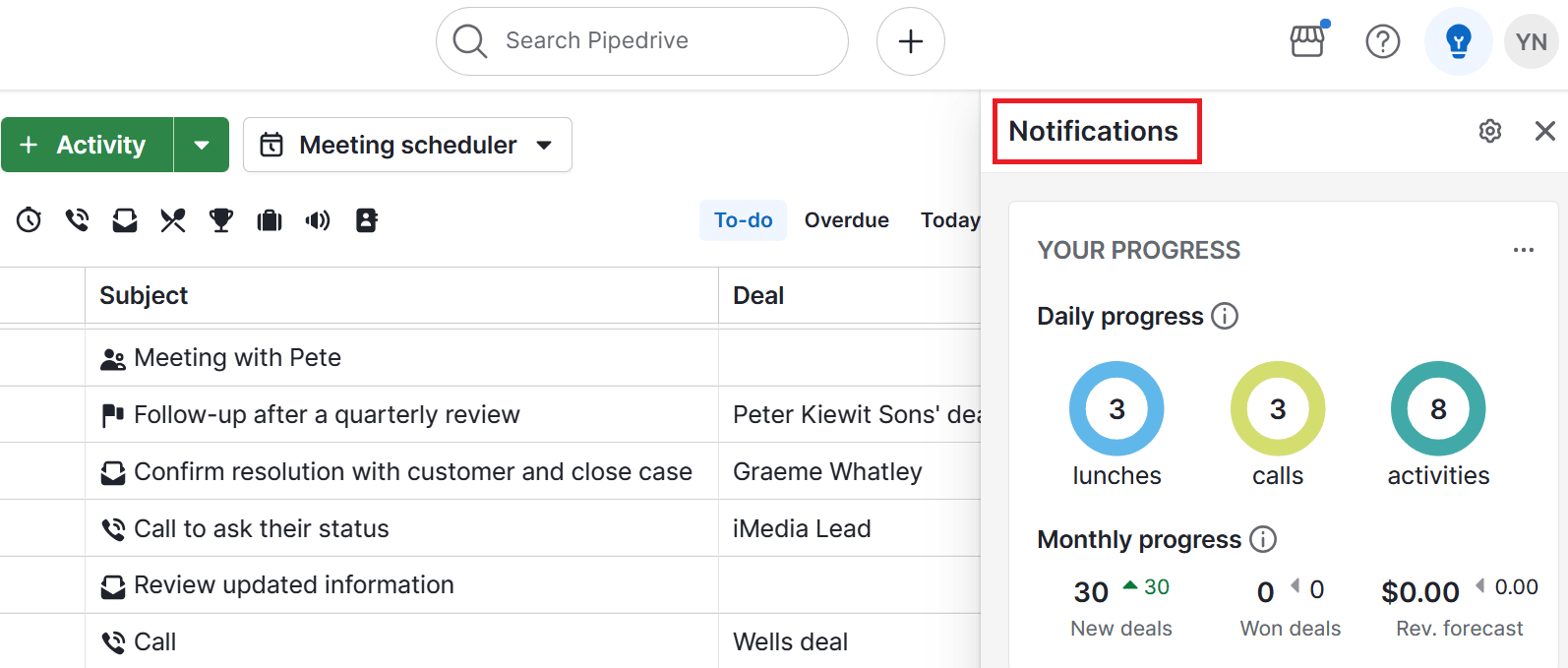Open the Your Progress overflow menu
This screenshot has width=1568, height=668.
point(1523,250)
